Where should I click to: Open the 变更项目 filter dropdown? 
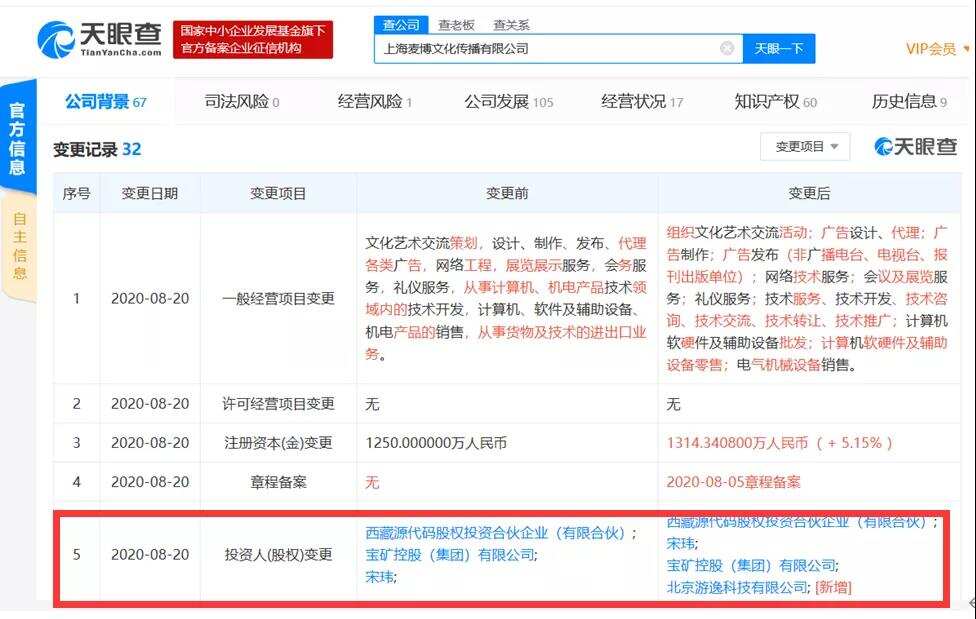coord(805,146)
